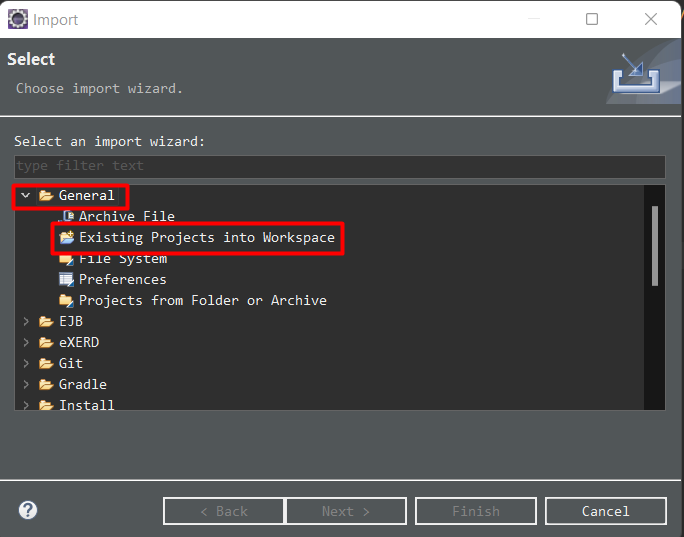This screenshot has height=537, width=684.
Task: Open help via the question mark icon
Action: click(x=28, y=510)
